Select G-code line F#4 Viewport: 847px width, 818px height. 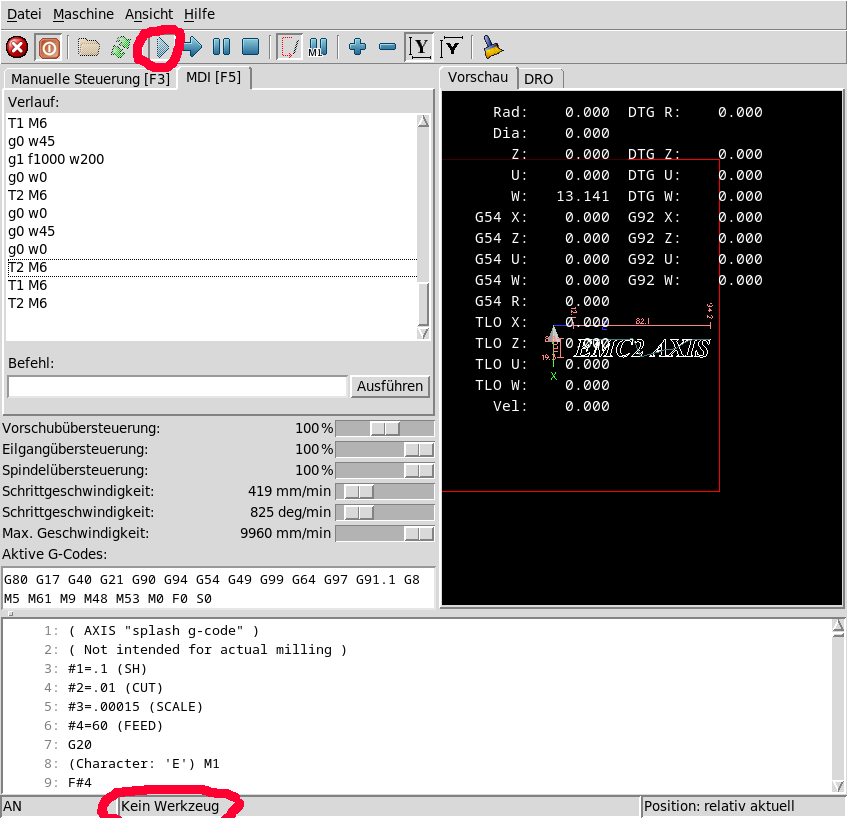[80, 782]
